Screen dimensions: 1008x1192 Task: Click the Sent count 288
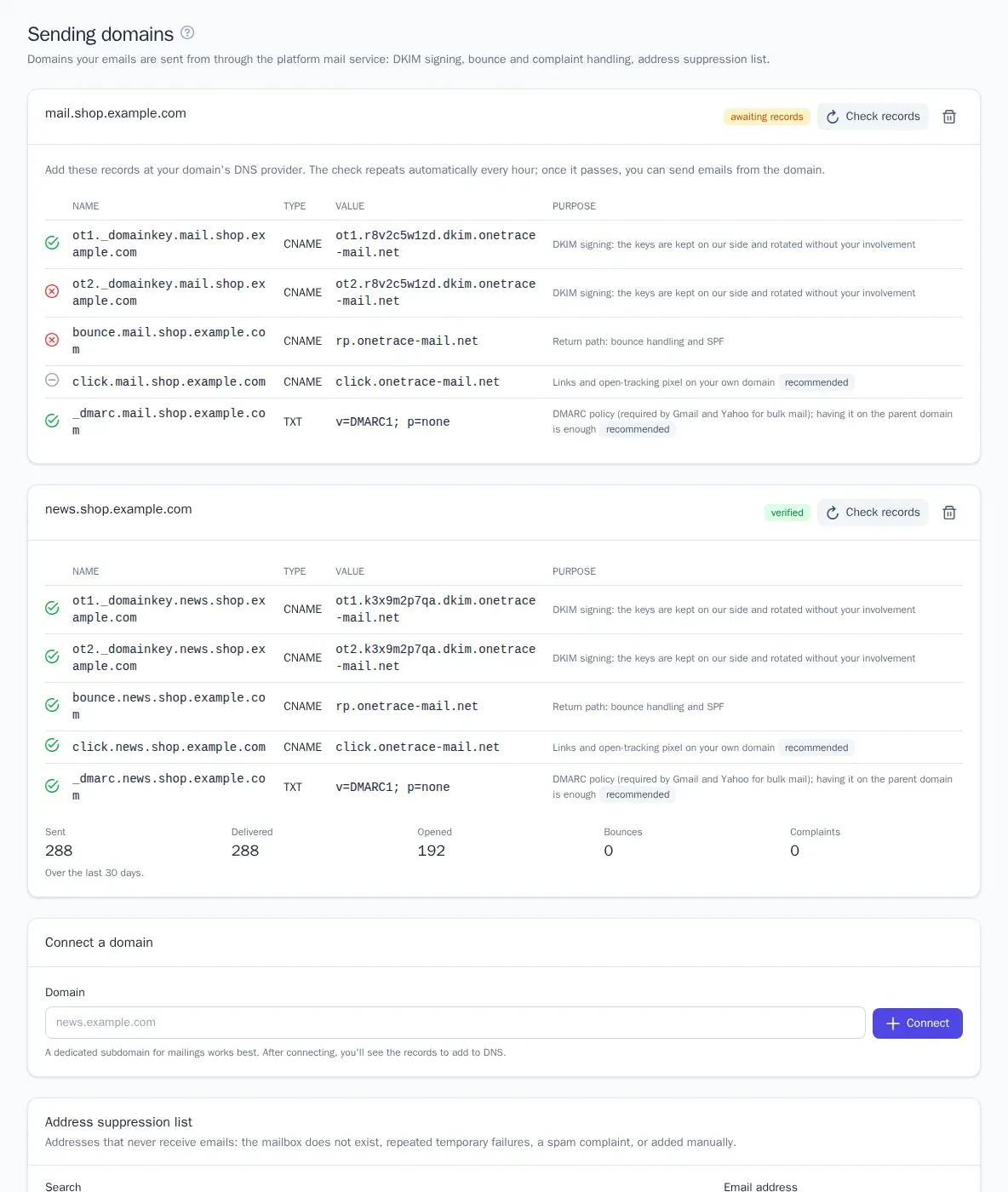tap(59, 851)
